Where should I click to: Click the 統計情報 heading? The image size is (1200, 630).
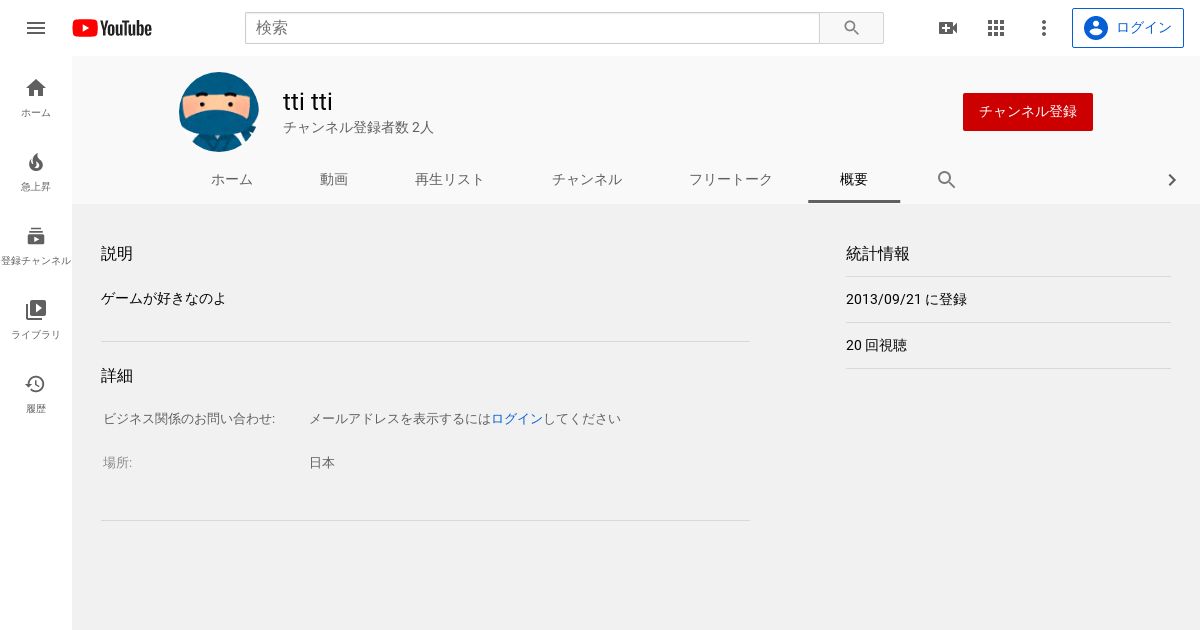coord(878,254)
